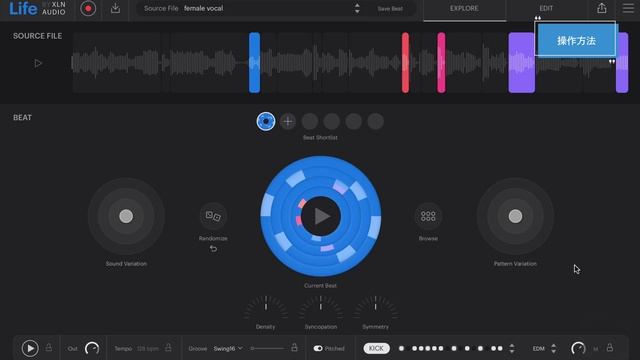Play the source file preview
This screenshot has height=360, width=640.
point(38,63)
